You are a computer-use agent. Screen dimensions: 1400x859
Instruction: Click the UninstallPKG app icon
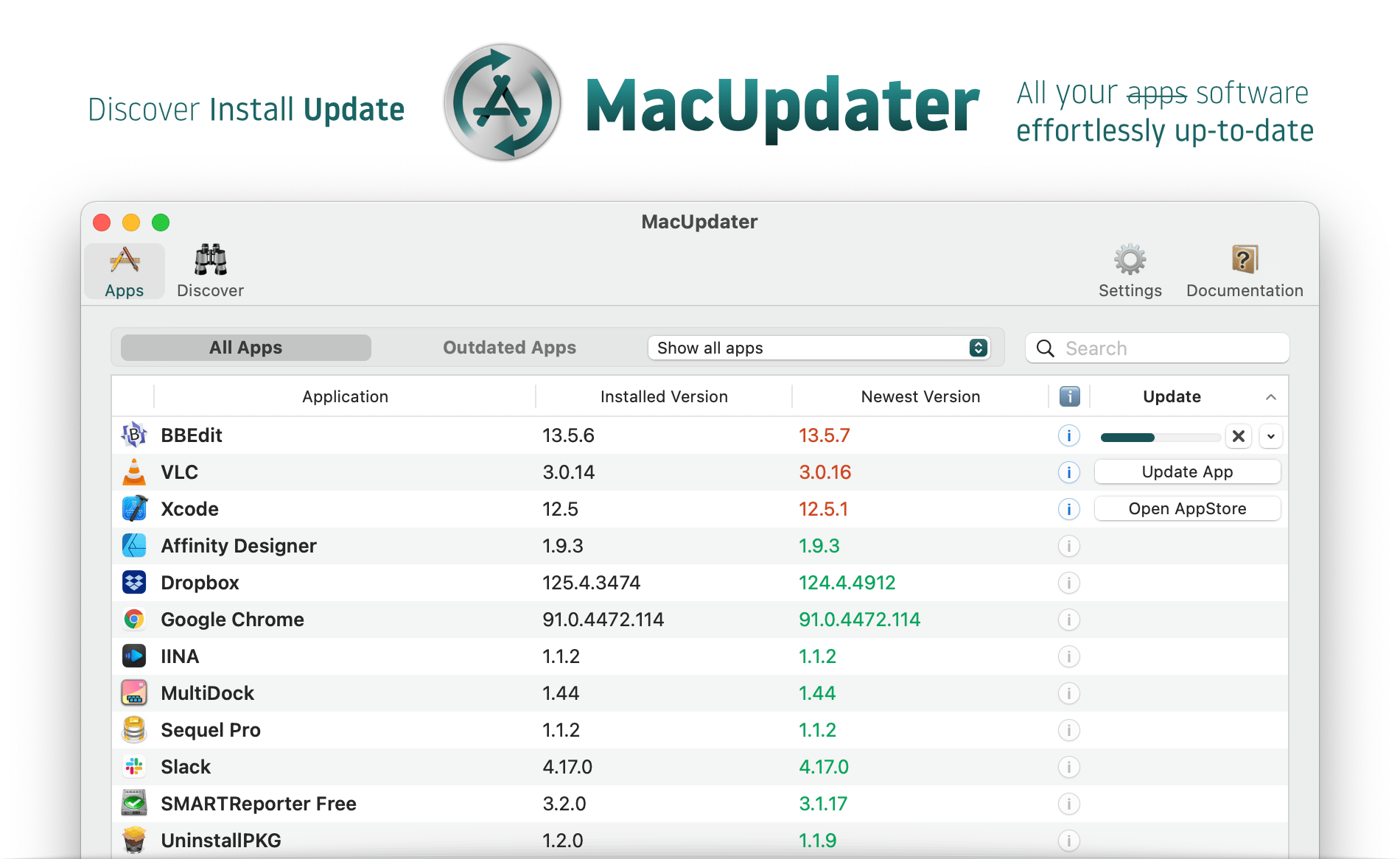coord(134,841)
